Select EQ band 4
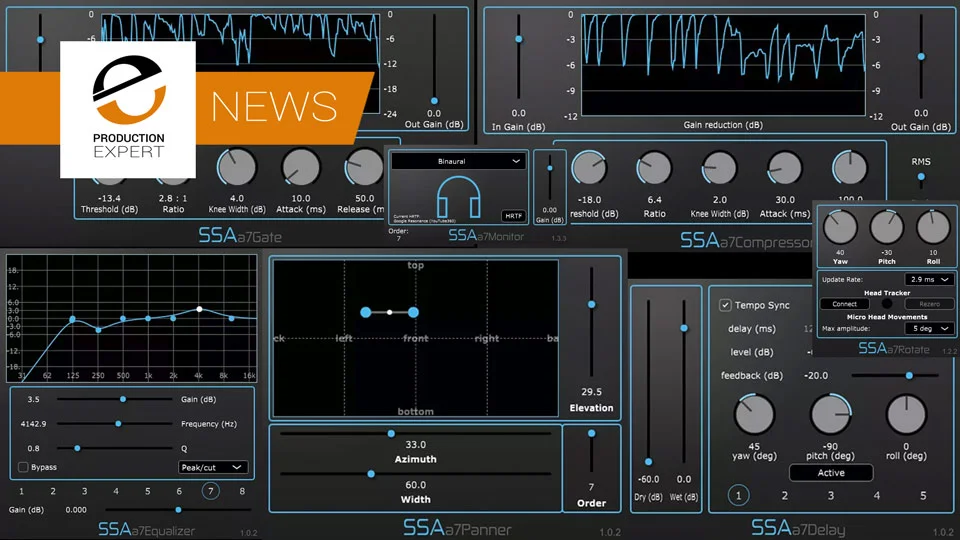 coord(116,491)
